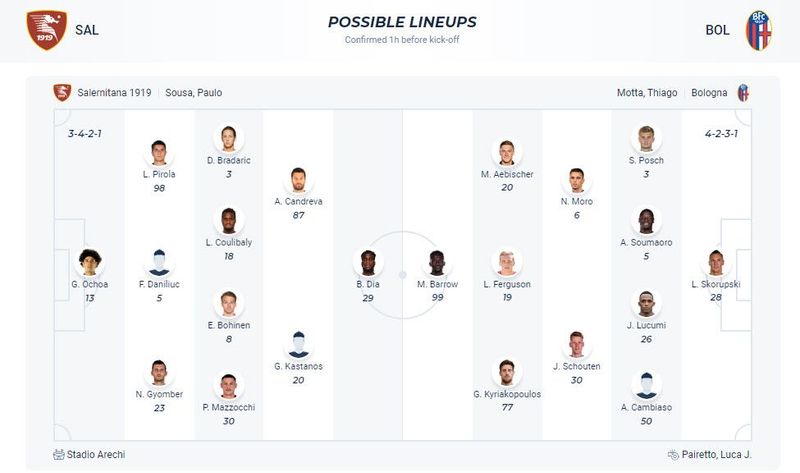The width and height of the screenshot is (800, 473).
Task: Click coach name Sousa, Paulo
Action: pyautogui.click(x=193, y=93)
